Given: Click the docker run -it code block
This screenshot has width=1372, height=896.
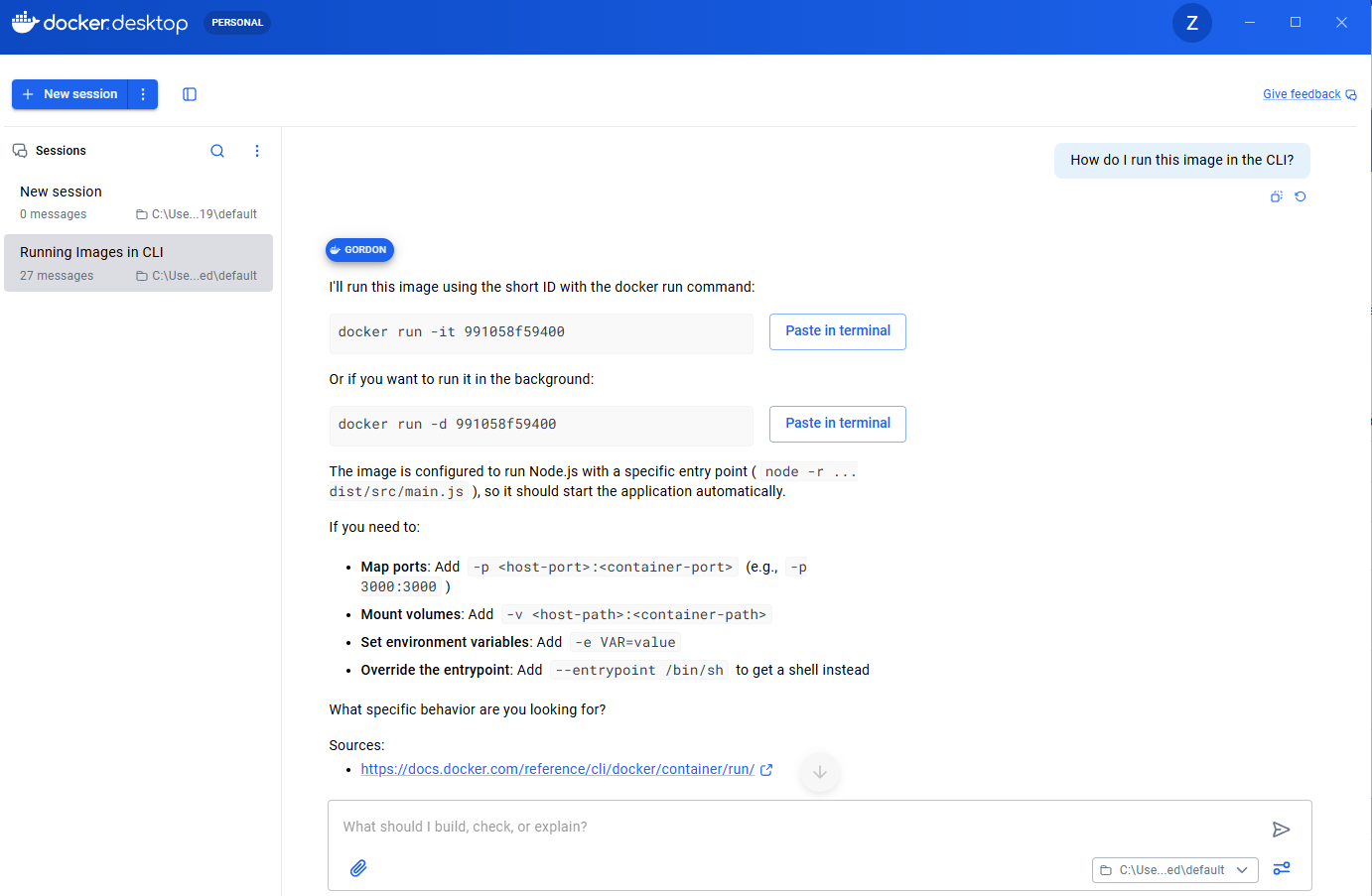Looking at the screenshot, I should tap(541, 332).
